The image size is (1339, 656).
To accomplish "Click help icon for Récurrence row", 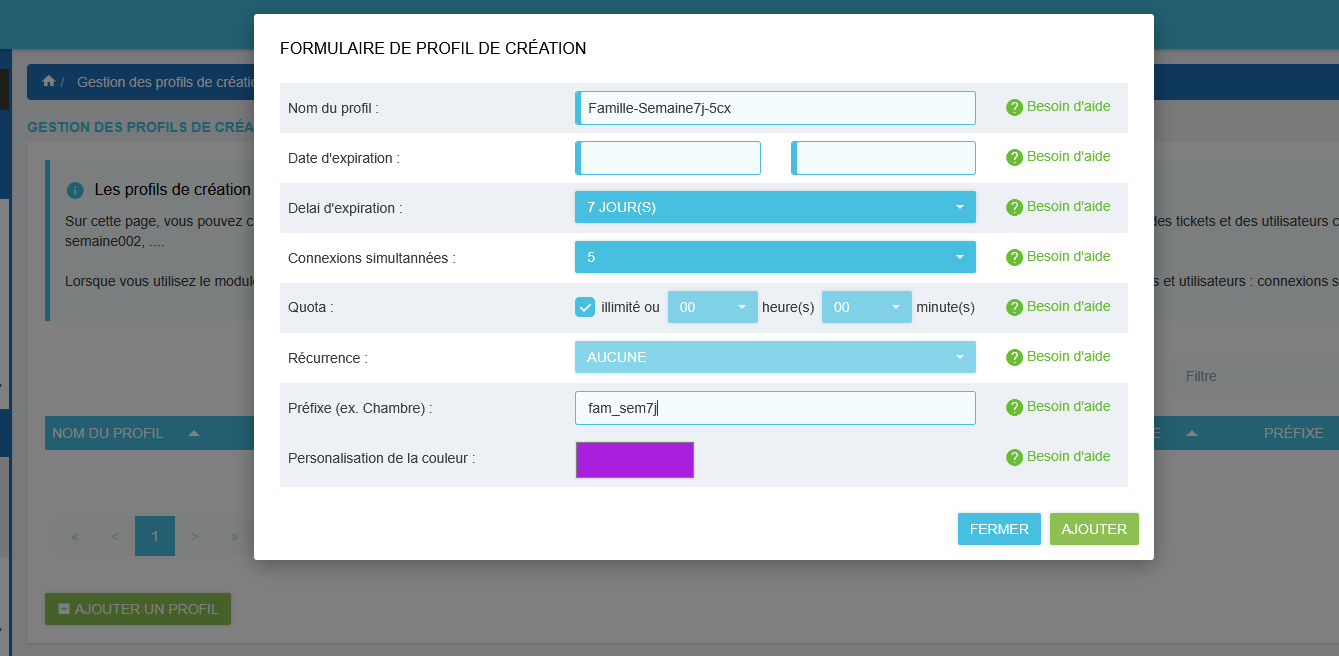I will pyautogui.click(x=1014, y=357).
